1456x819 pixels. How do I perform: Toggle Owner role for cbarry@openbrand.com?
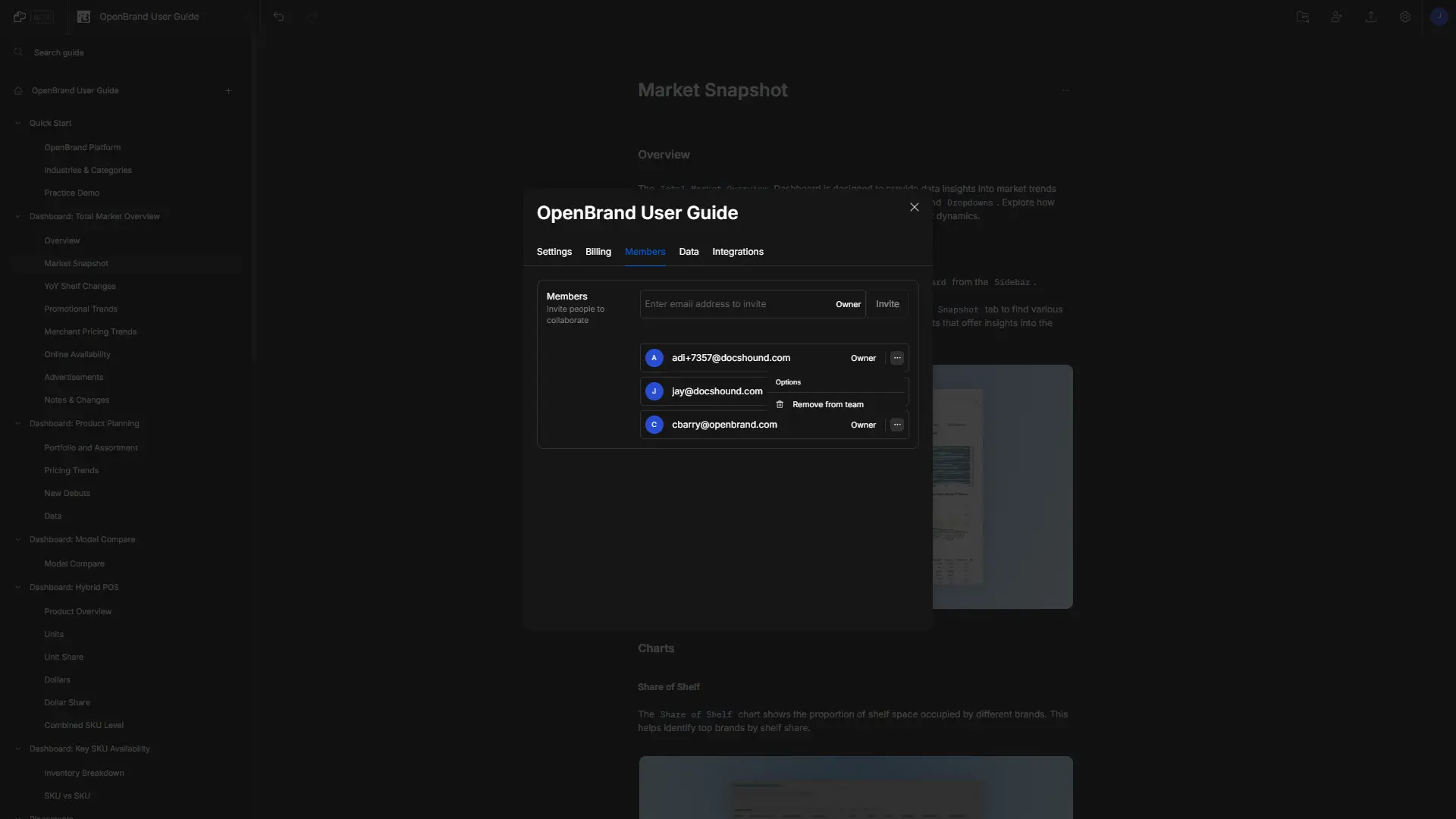[x=863, y=424]
